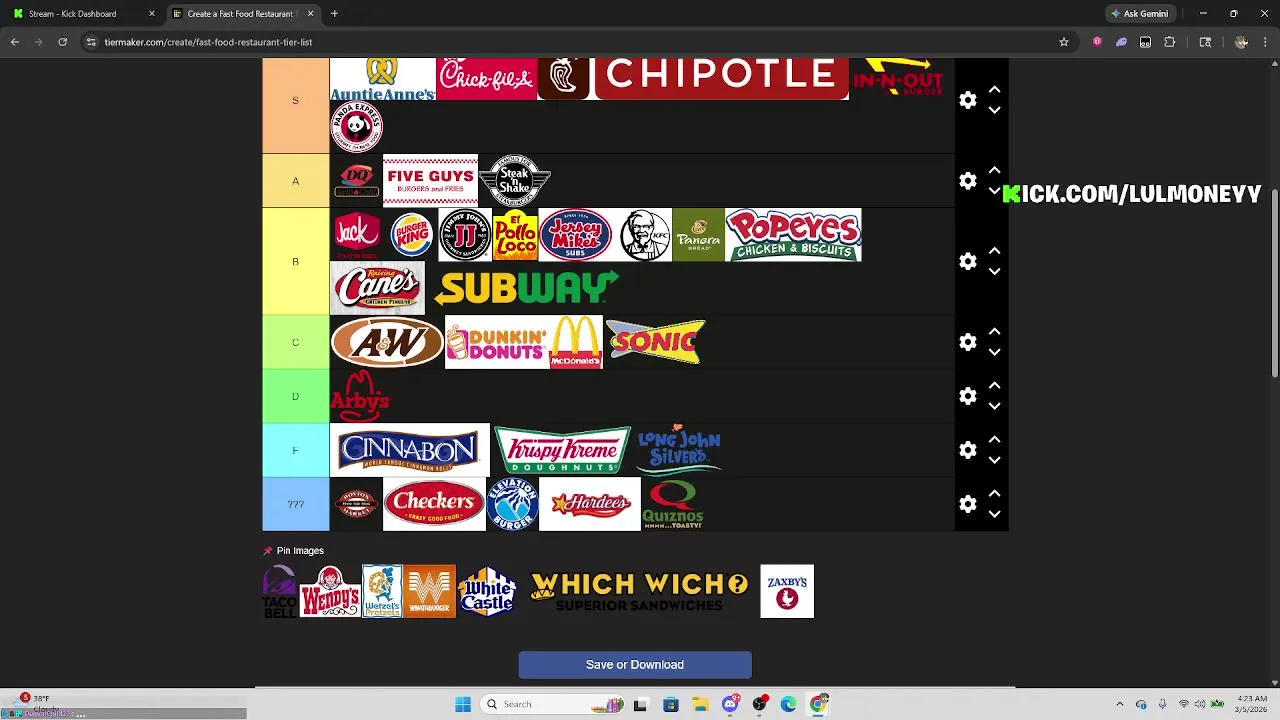1280x720 pixels.
Task: Open the browser Extensions puzzle icon
Action: tap(1169, 42)
